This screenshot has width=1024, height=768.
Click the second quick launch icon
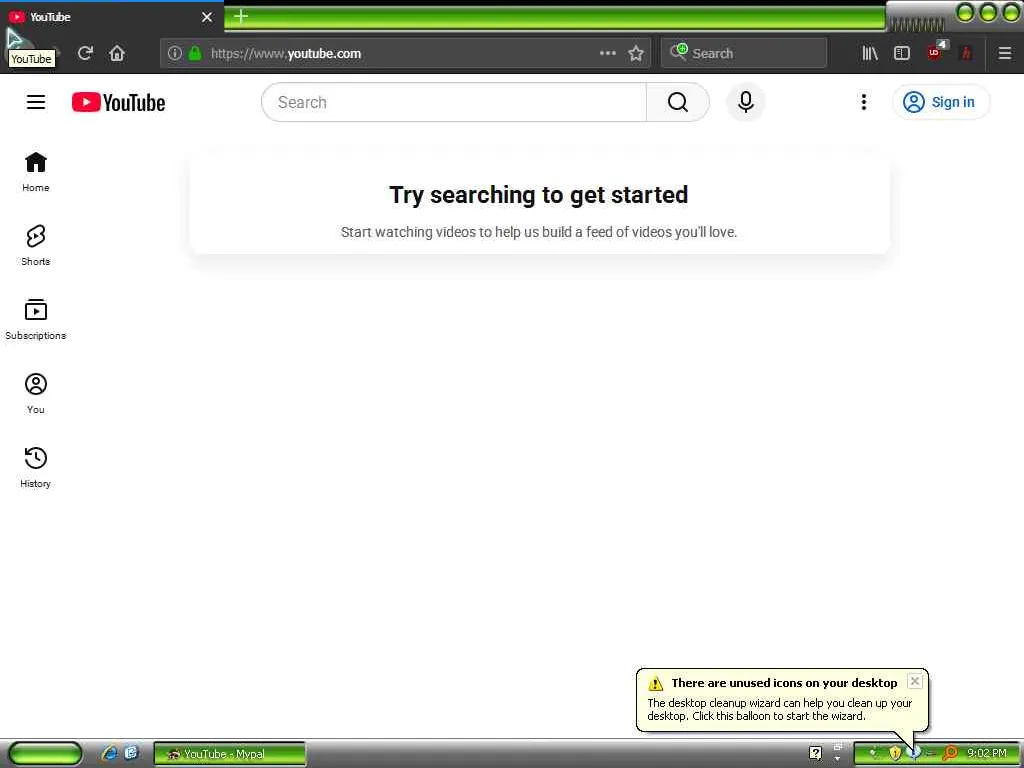(131, 753)
